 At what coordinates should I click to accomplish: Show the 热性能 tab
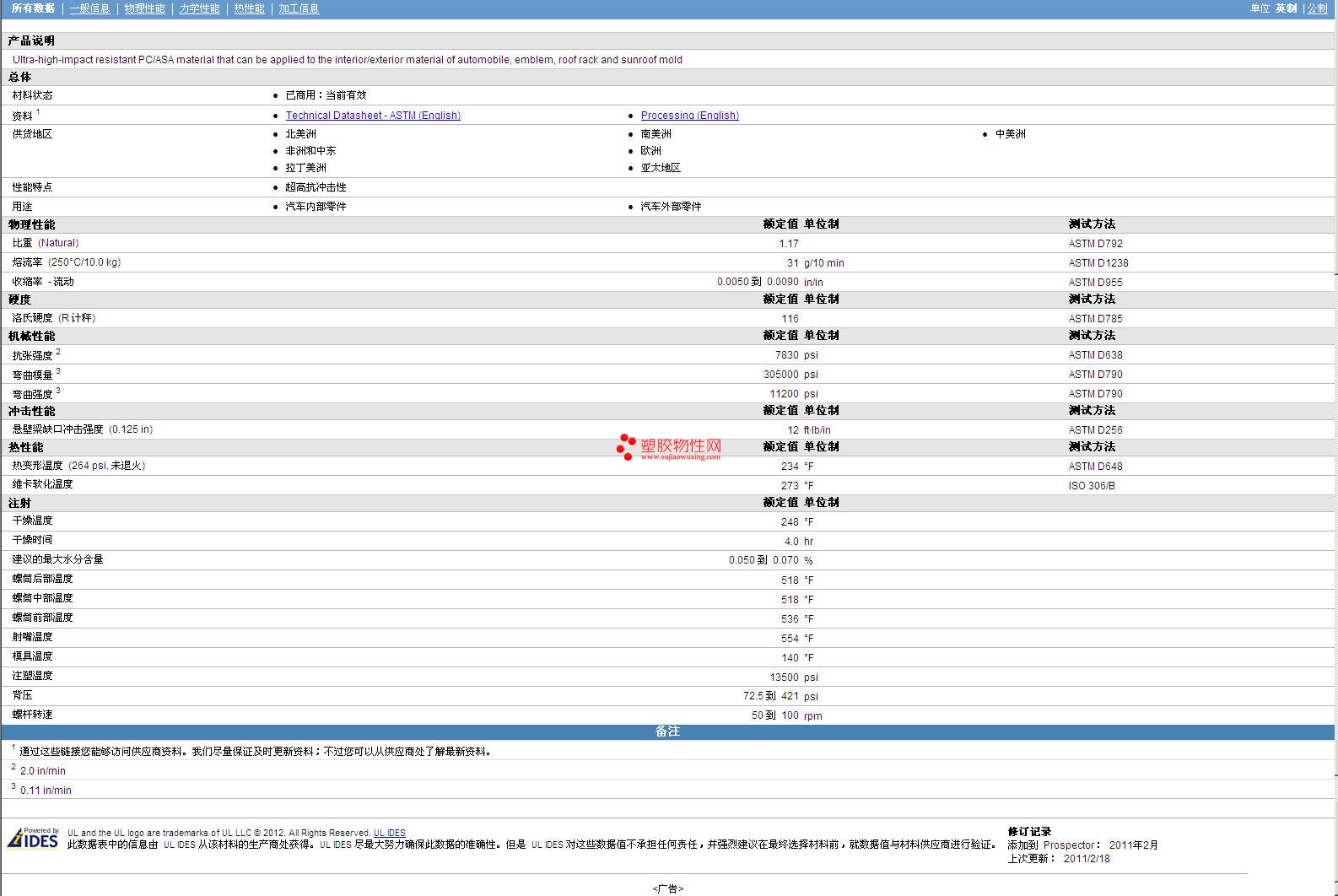coord(249,8)
